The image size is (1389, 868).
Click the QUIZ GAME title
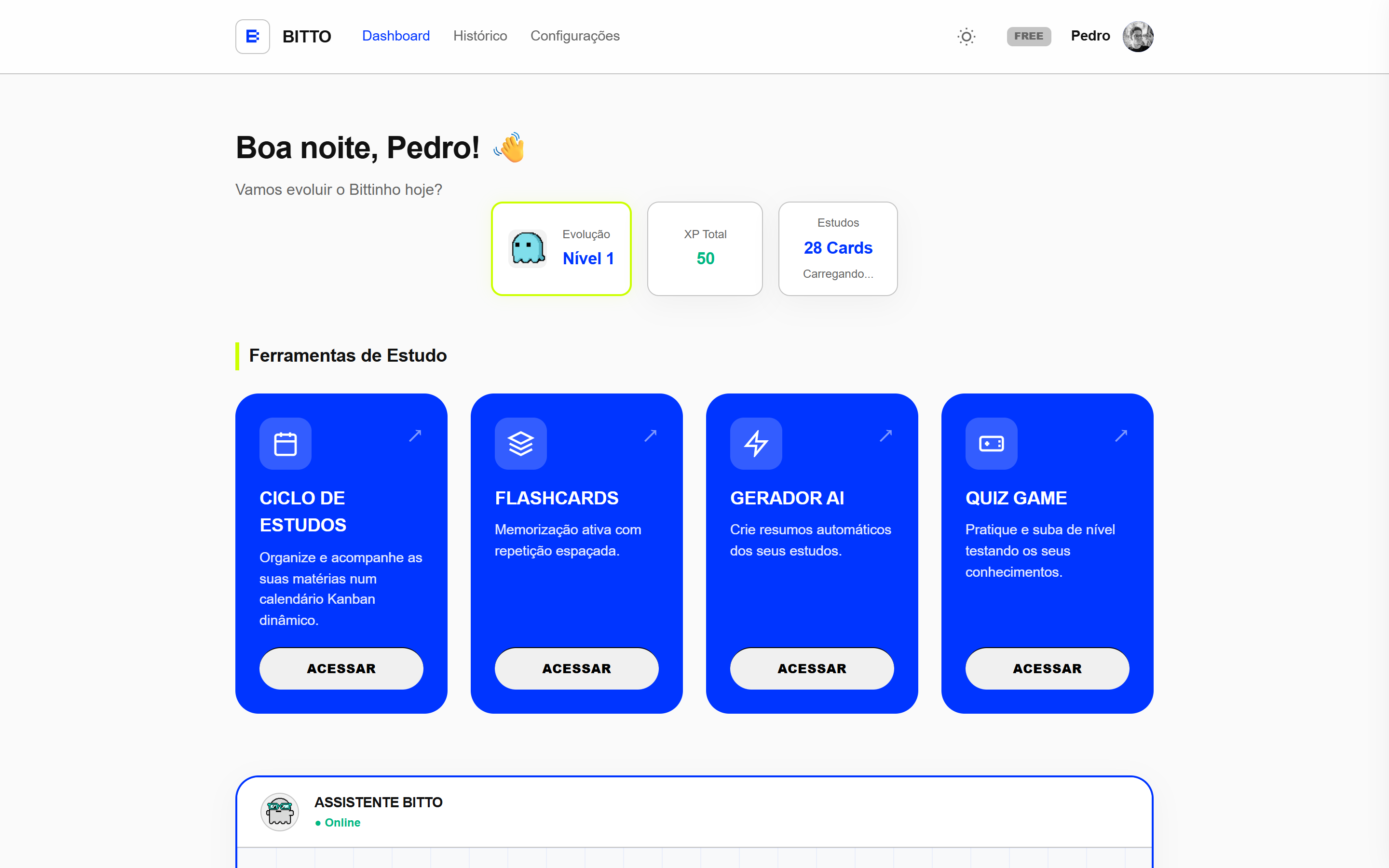pos(1016,498)
